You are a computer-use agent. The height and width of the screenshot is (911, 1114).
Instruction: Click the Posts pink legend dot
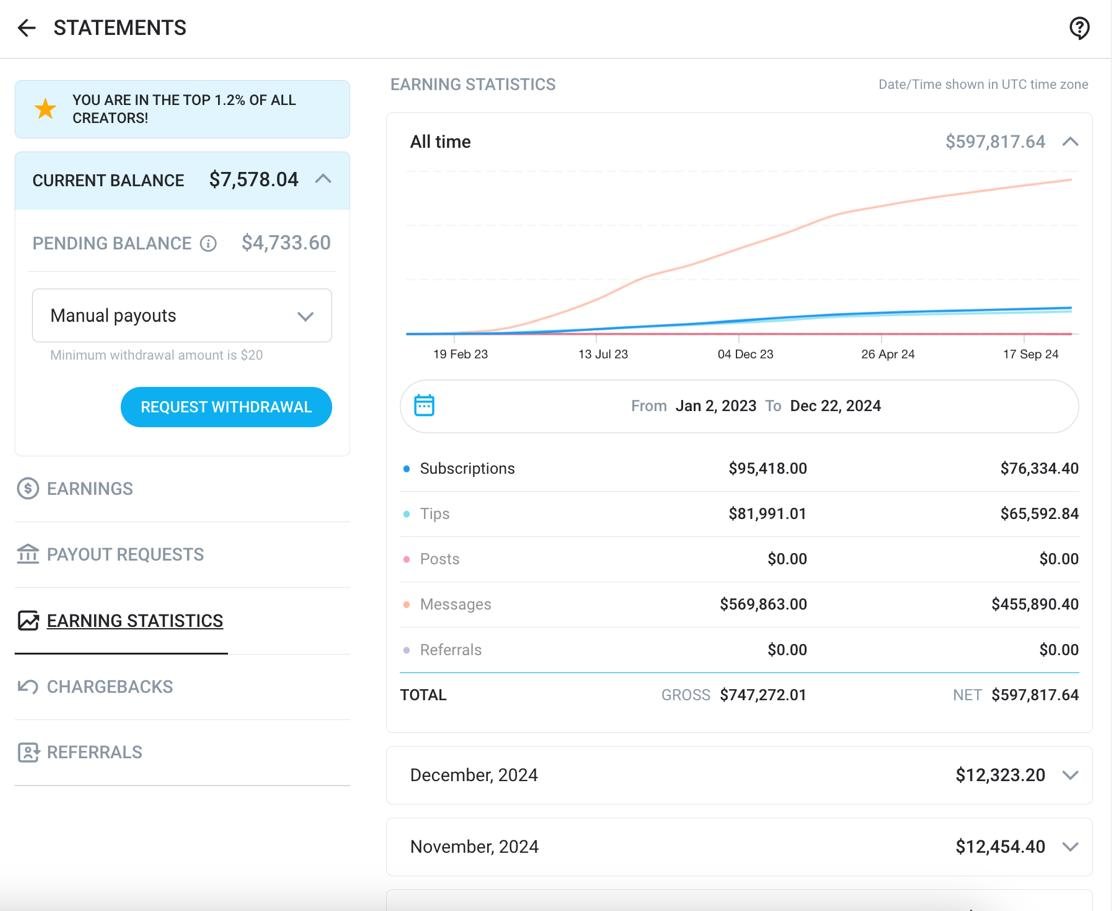(x=406, y=559)
